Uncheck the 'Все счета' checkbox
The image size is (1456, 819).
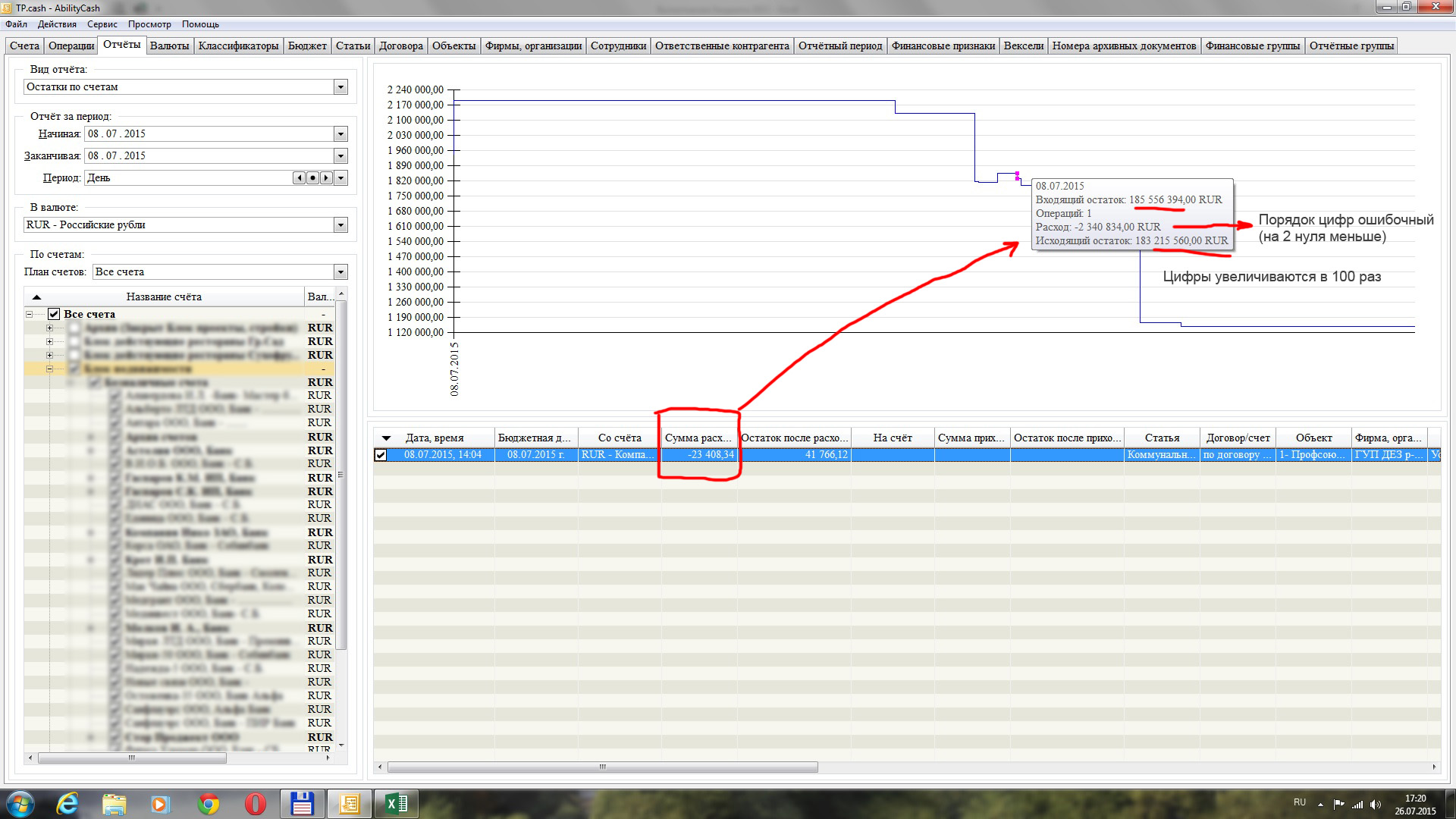54,314
